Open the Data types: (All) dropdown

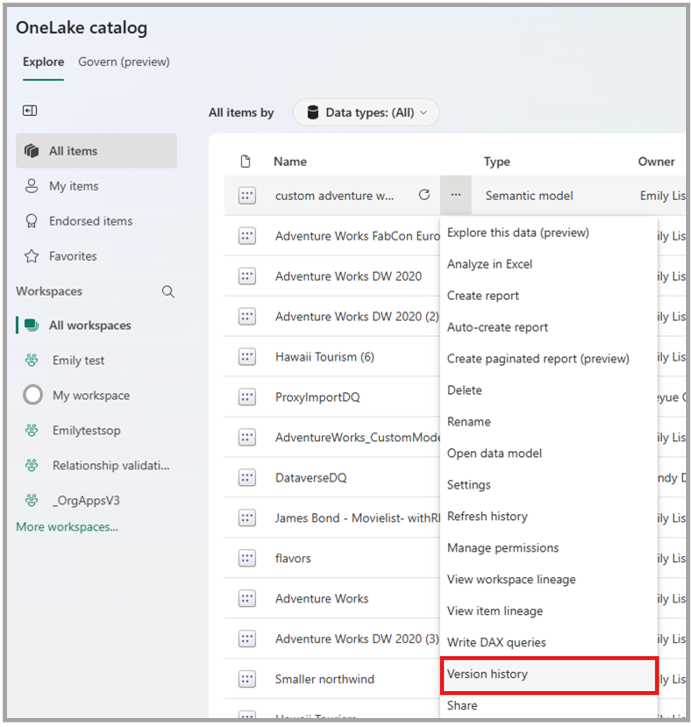[x=366, y=112]
